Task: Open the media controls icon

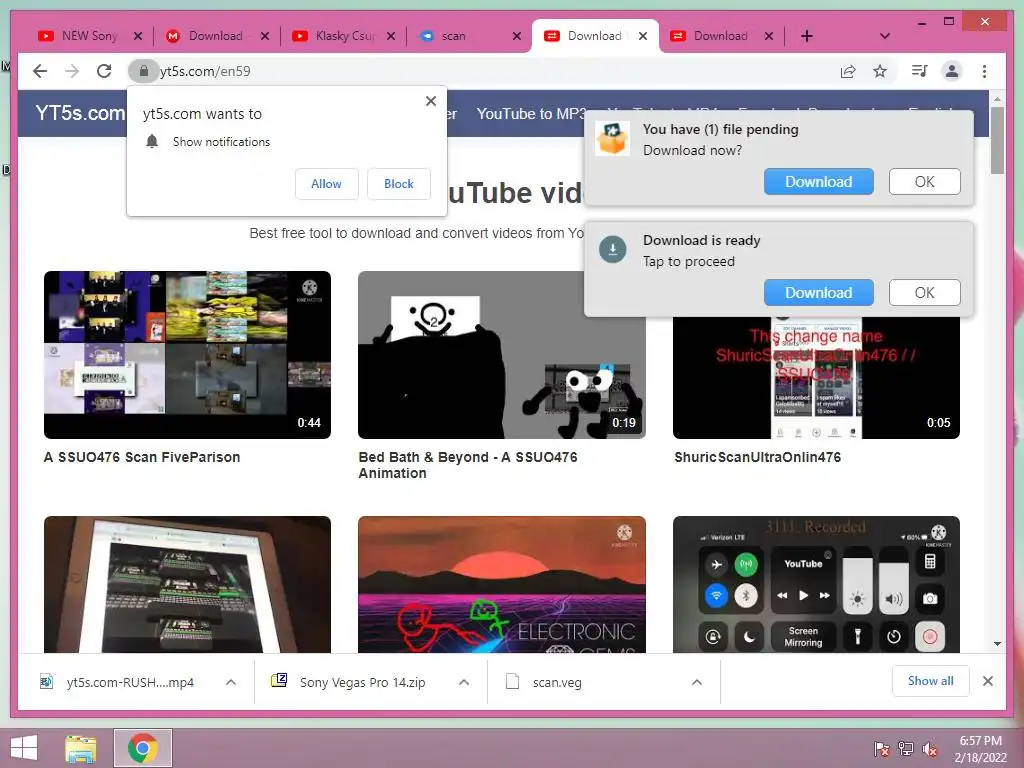Action: [x=920, y=71]
